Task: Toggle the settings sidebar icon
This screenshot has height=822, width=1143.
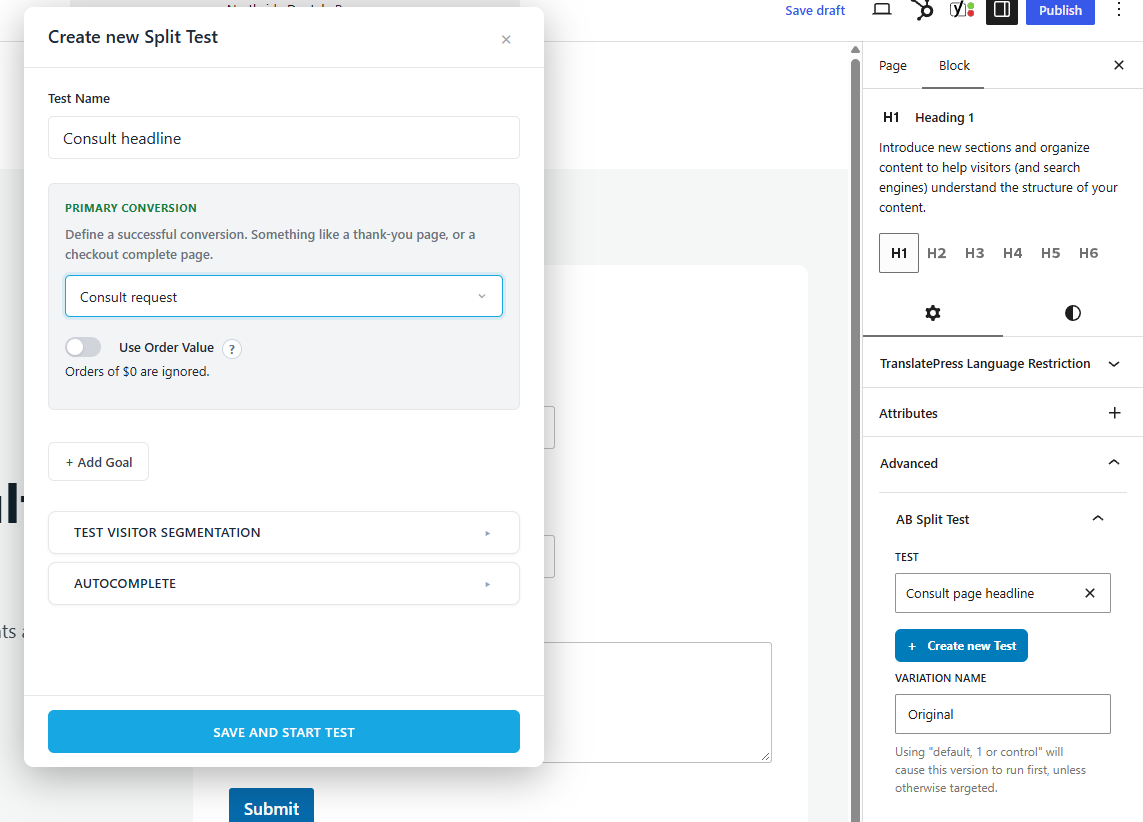Action: 1002,10
